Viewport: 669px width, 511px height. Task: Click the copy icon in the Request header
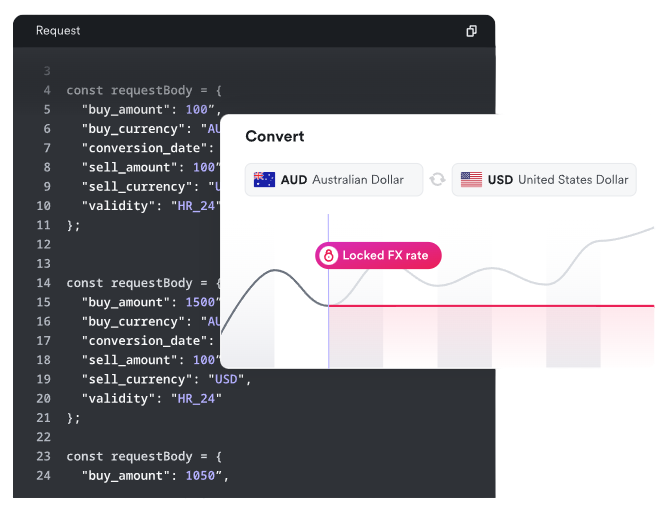471,31
